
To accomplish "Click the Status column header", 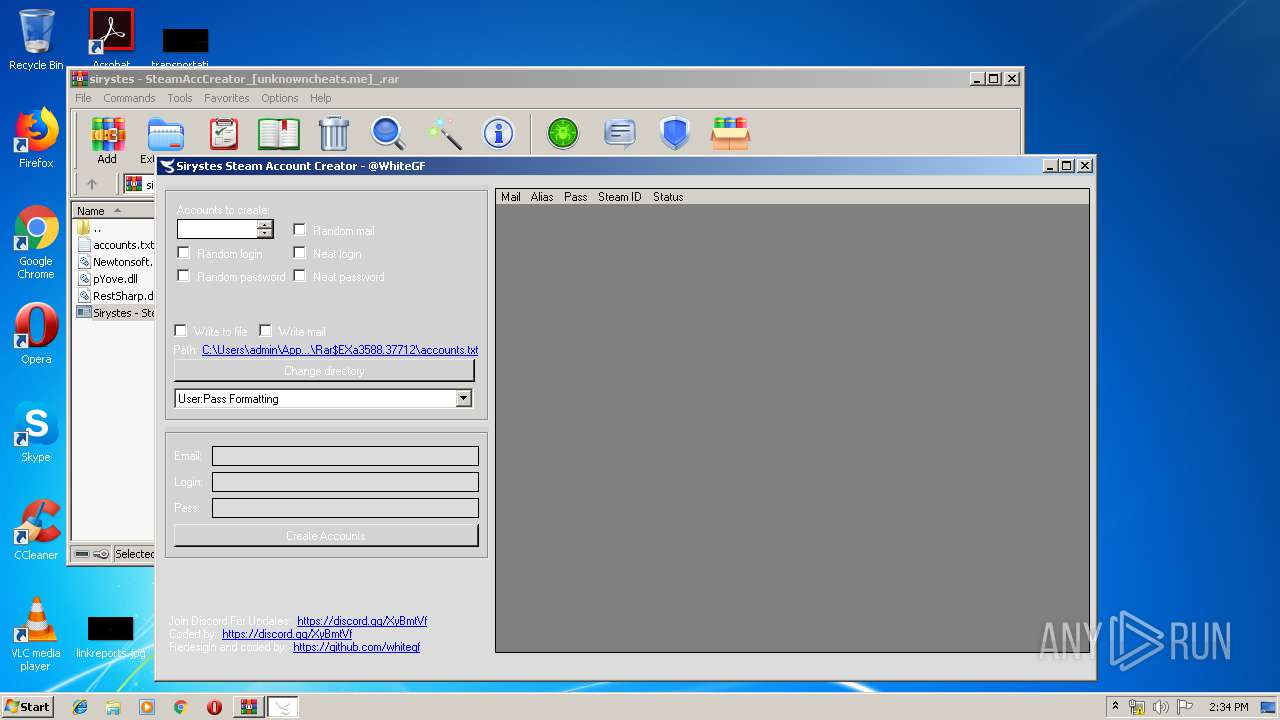I will coord(668,197).
